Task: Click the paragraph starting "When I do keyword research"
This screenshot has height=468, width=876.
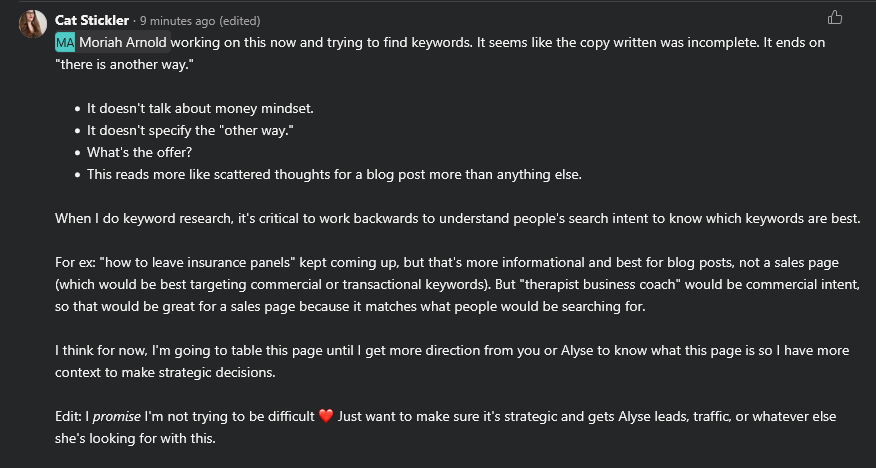Action: (458, 218)
